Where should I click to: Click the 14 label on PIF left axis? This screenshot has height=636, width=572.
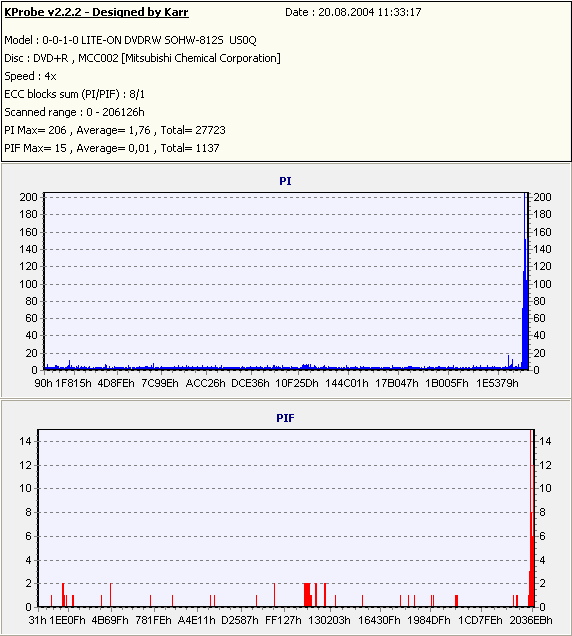coord(25,441)
